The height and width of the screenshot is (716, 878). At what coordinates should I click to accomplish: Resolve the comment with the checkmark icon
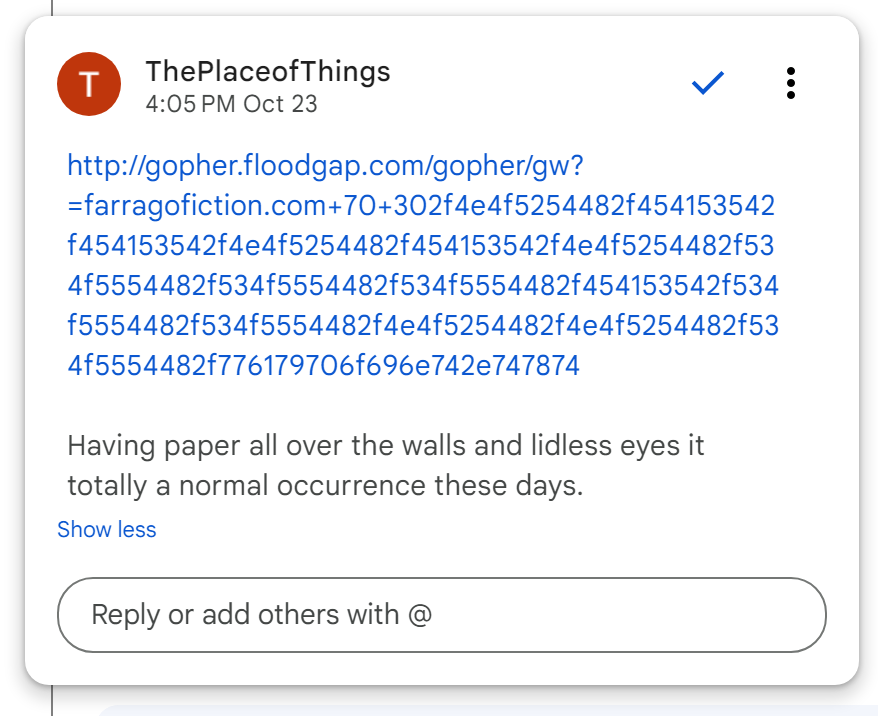click(x=707, y=85)
